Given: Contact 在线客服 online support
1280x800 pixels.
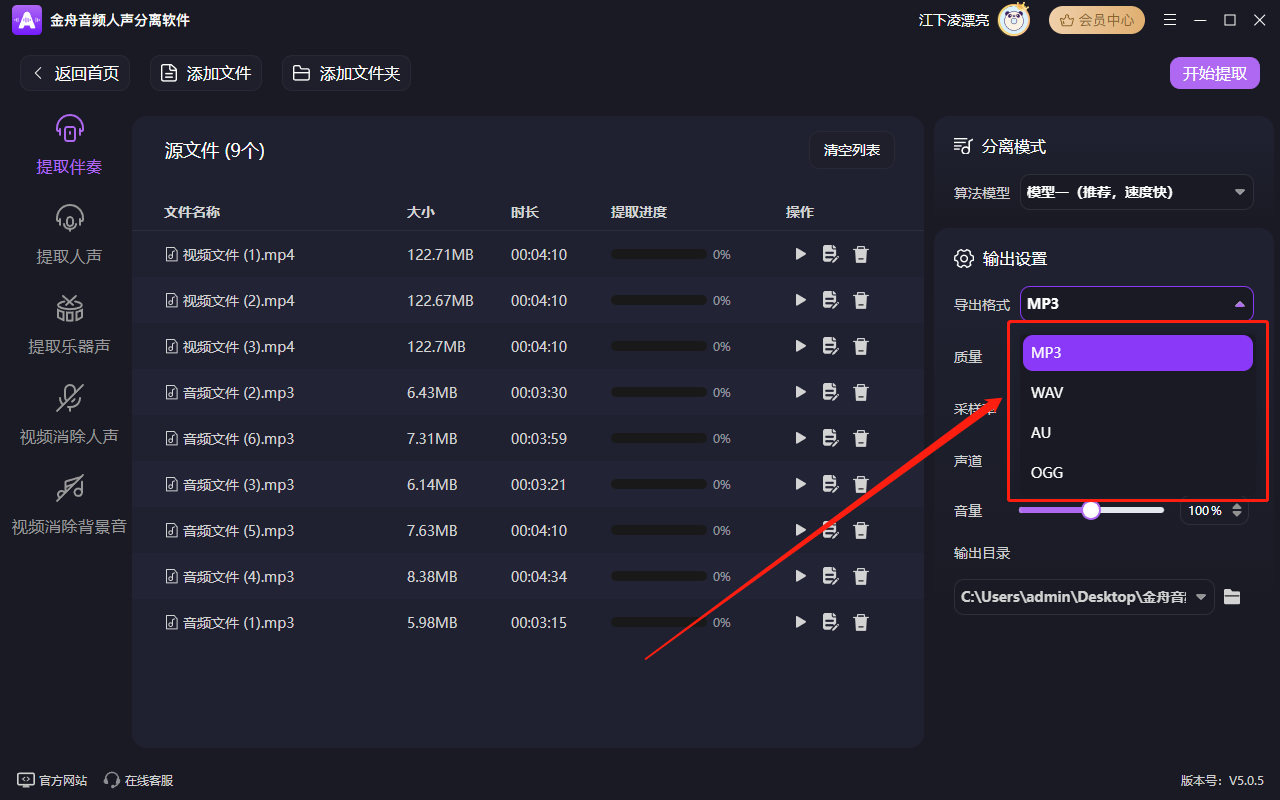Looking at the screenshot, I should pyautogui.click(x=137, y=780).
